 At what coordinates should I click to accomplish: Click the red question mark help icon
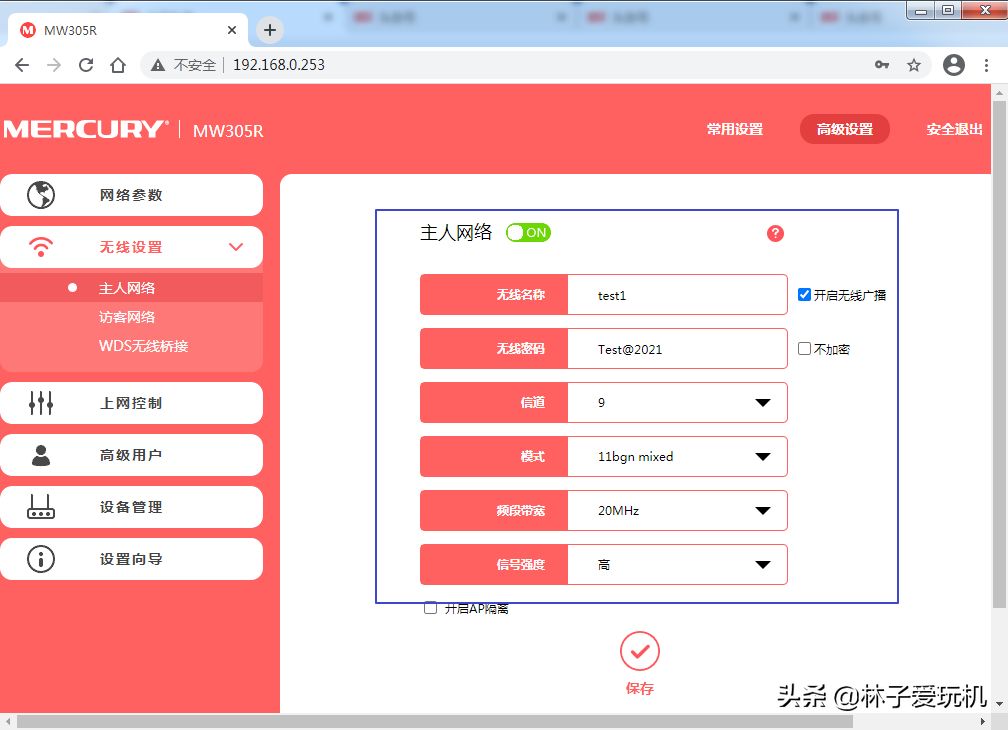tap(775, 233)
